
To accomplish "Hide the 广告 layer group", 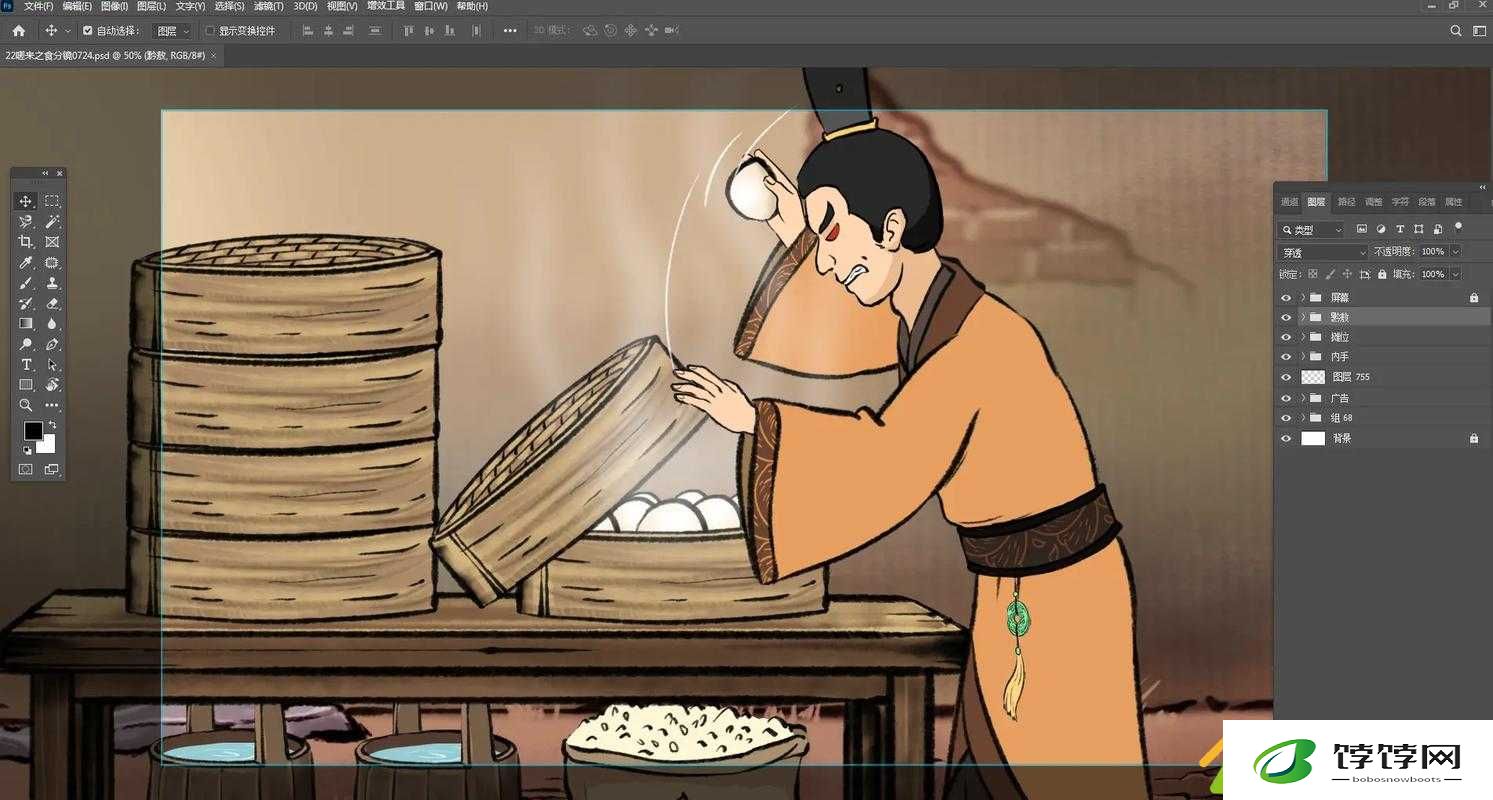I will (x=1286, y=398).
